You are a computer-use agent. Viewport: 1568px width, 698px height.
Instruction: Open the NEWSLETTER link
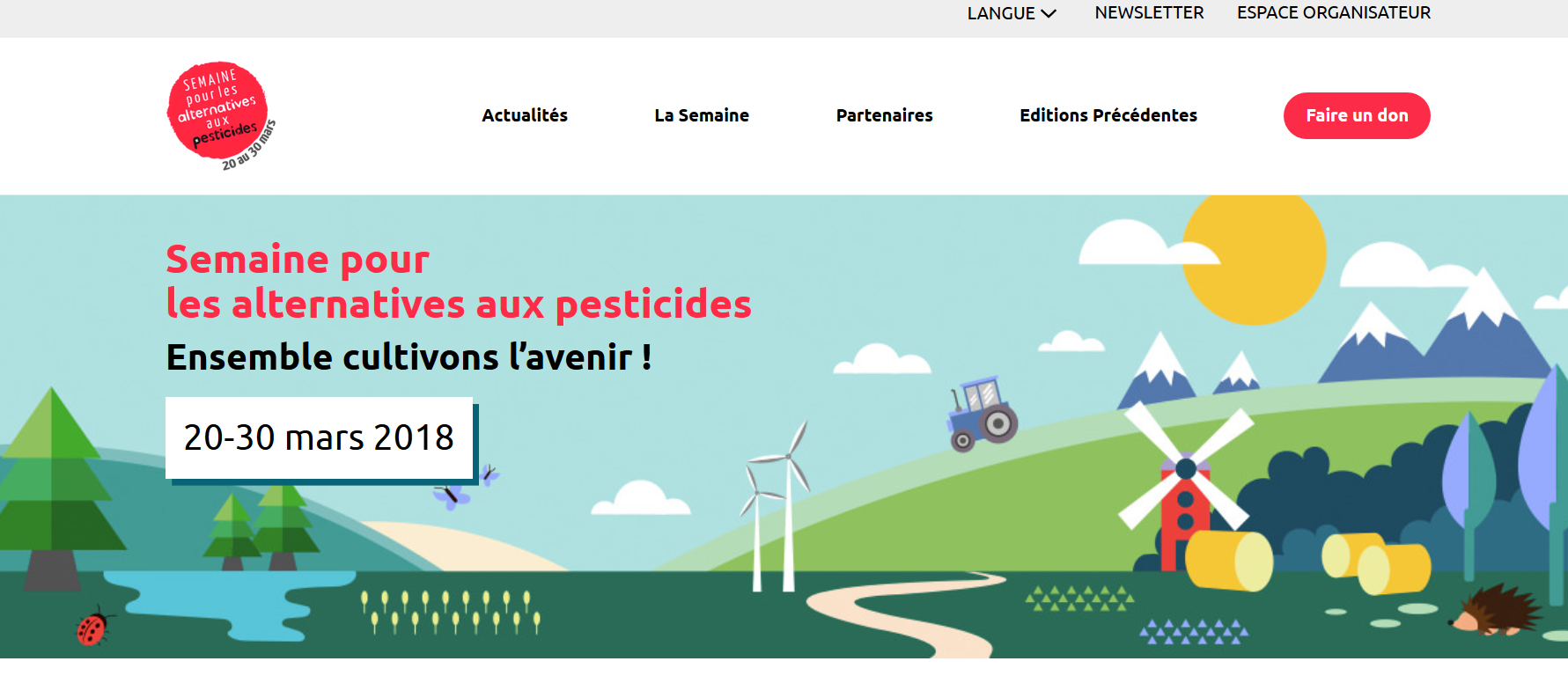(1149, 12)
